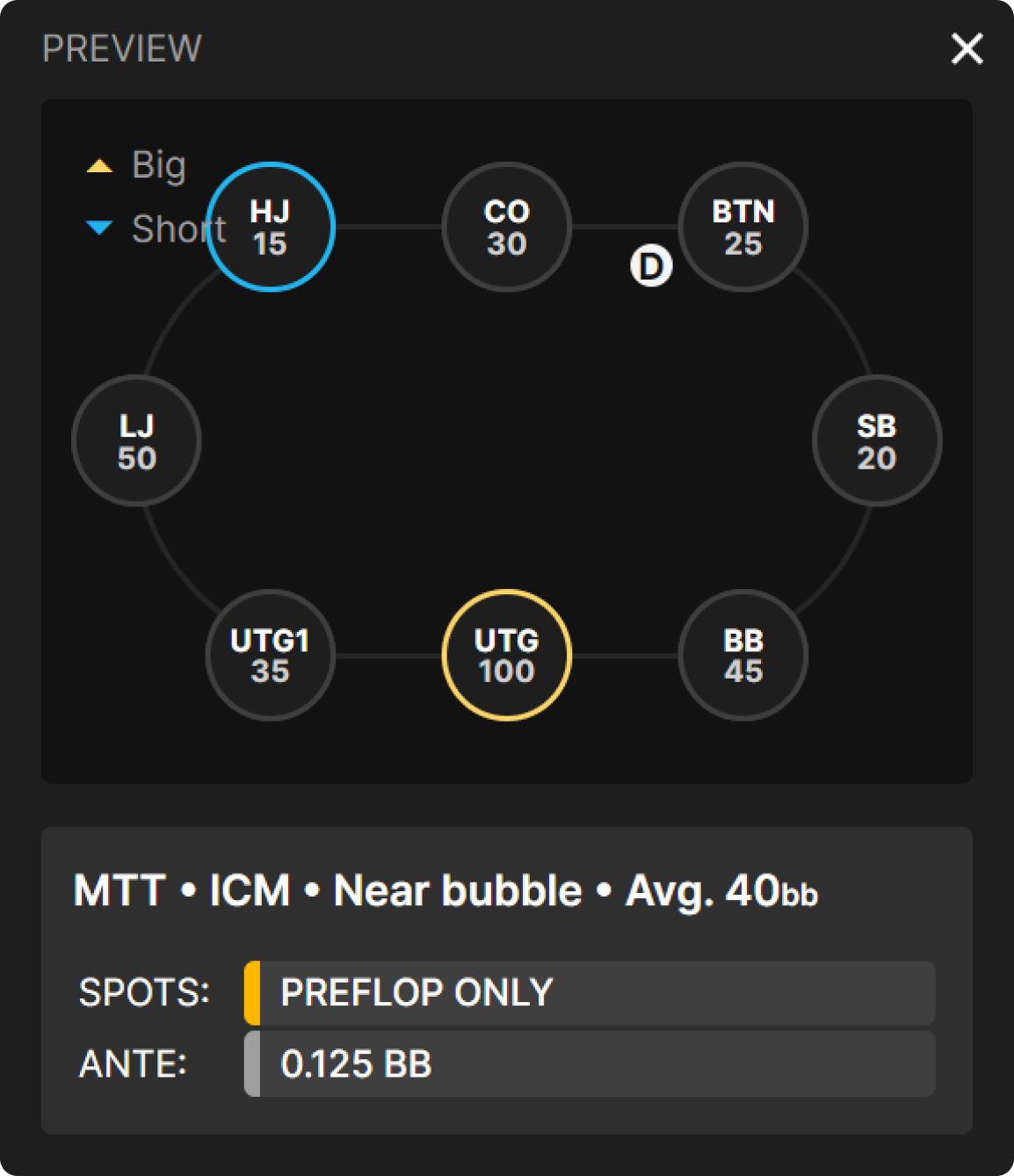Click the dealer button marker

coord(651,265)
